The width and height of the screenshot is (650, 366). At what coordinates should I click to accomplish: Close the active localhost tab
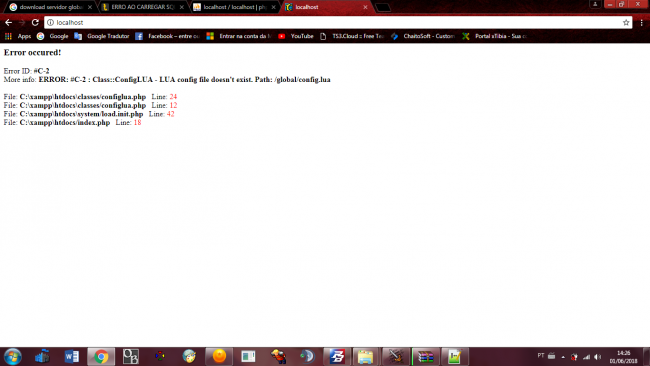click(x=365, y=7)
